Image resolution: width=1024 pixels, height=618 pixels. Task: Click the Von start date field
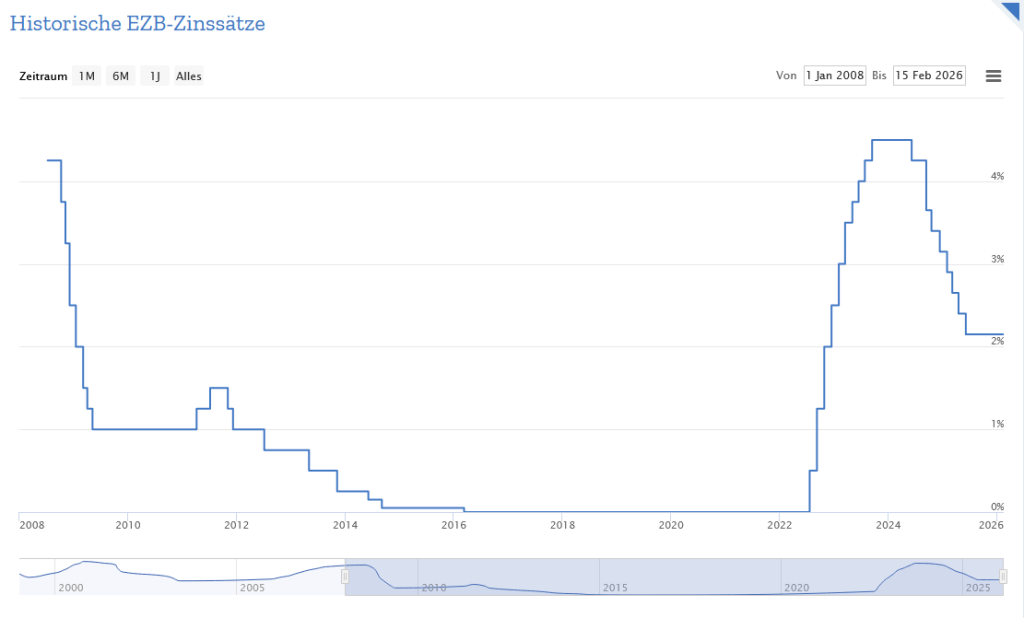coord(834,76)
